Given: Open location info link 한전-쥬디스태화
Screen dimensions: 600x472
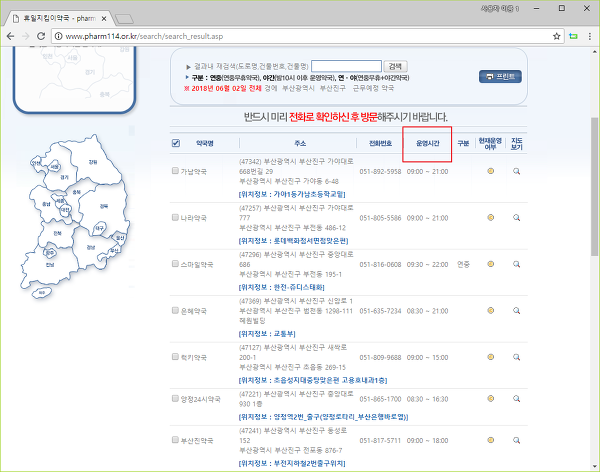Looking at the screenshot, I should 282,287.
